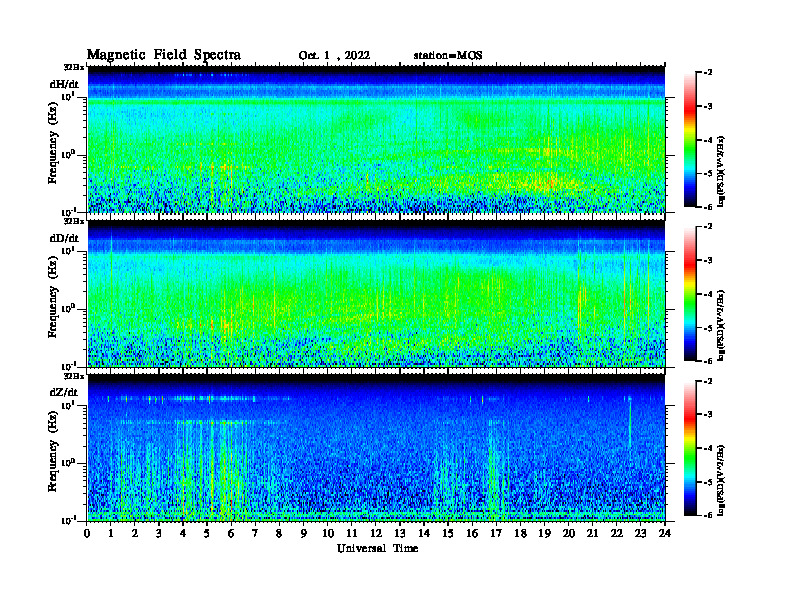This screenshot has height=612, width=792.
Task: Click the Frequency (Hz) label of dD/dt panel
Action: [x=53, y=299]
